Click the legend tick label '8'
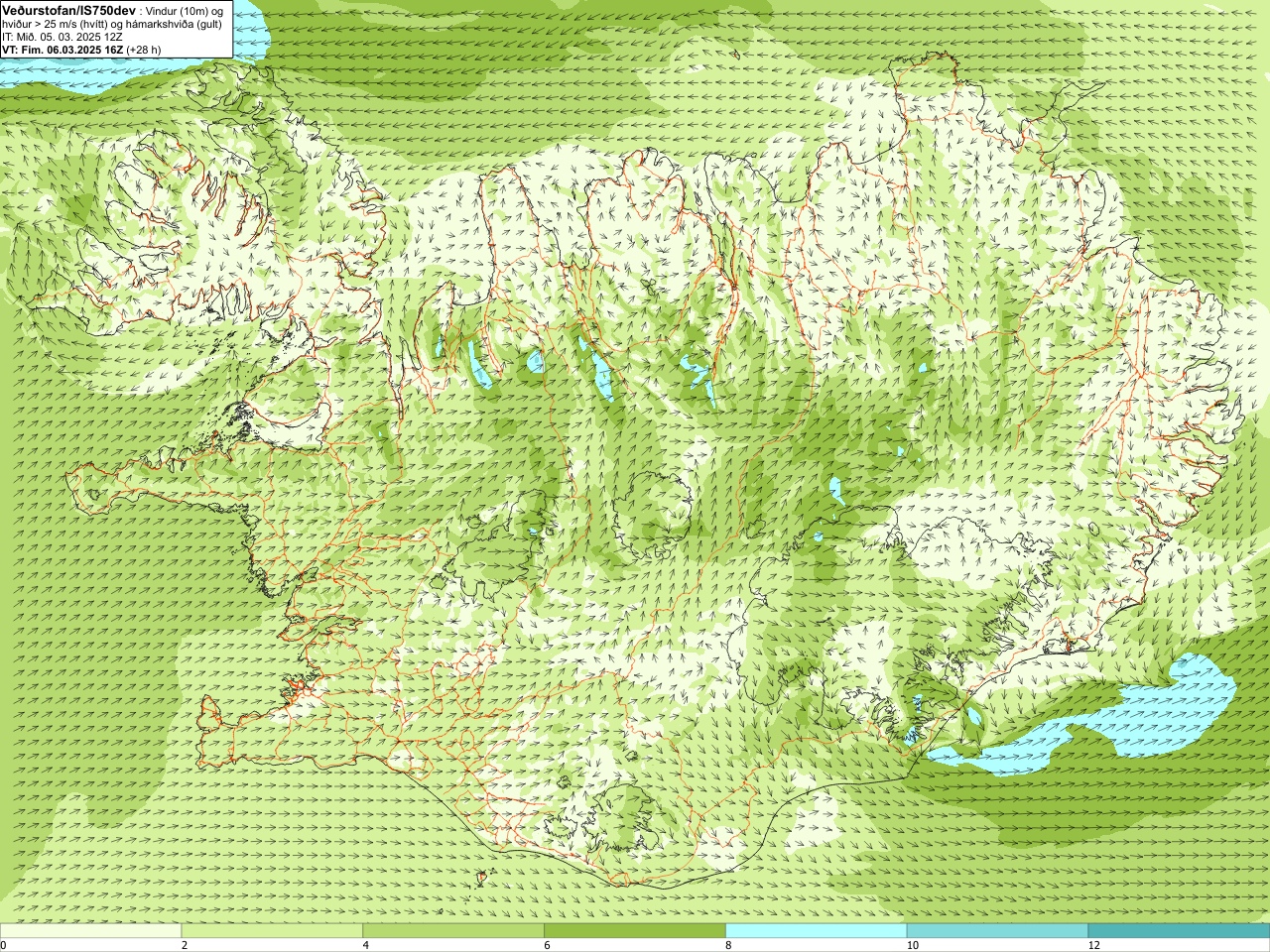The image size is (1270, 952). coord(728,945)
